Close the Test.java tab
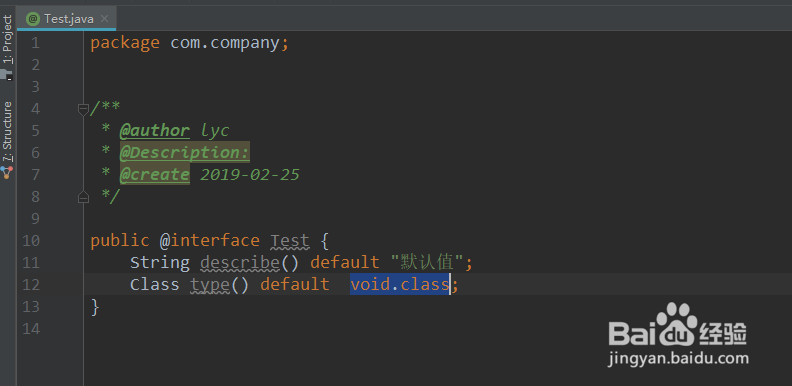792x386 pixels. click(x=104, y=19)
